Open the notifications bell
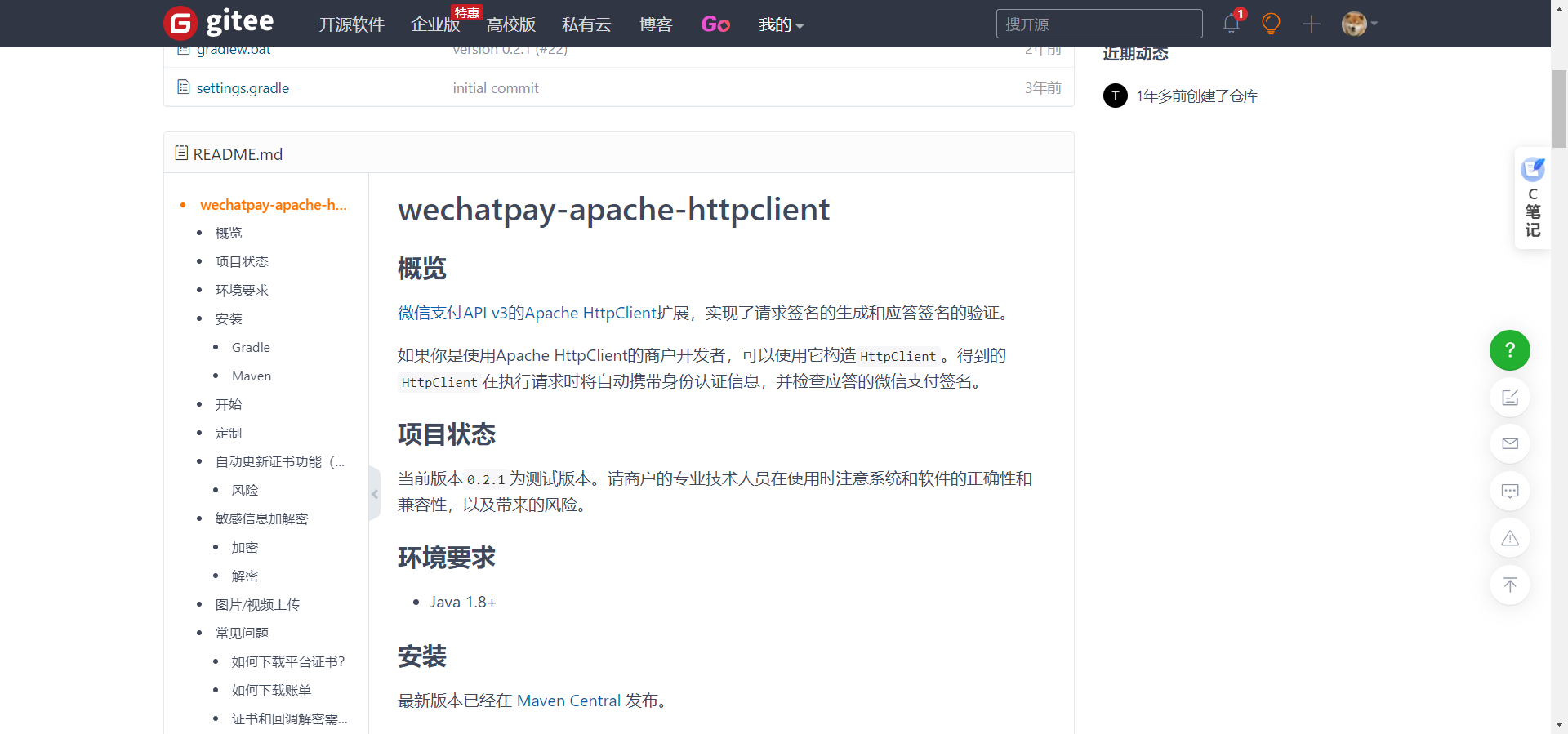1568x734 pixels. (x=1232, y=24)
